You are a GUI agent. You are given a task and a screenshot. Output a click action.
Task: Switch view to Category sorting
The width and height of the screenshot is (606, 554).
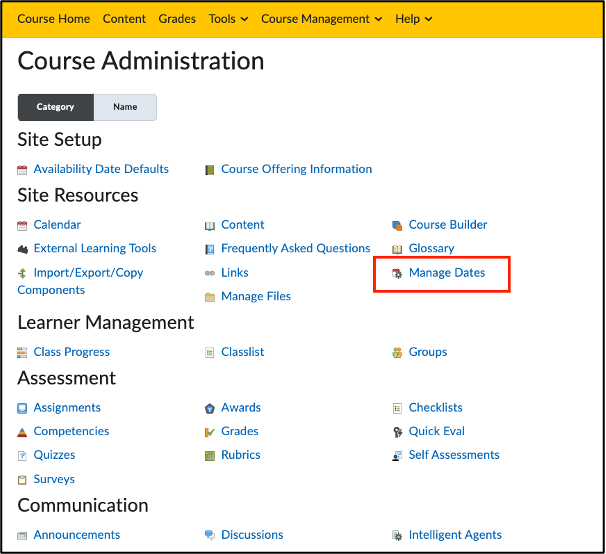[56, 107]
